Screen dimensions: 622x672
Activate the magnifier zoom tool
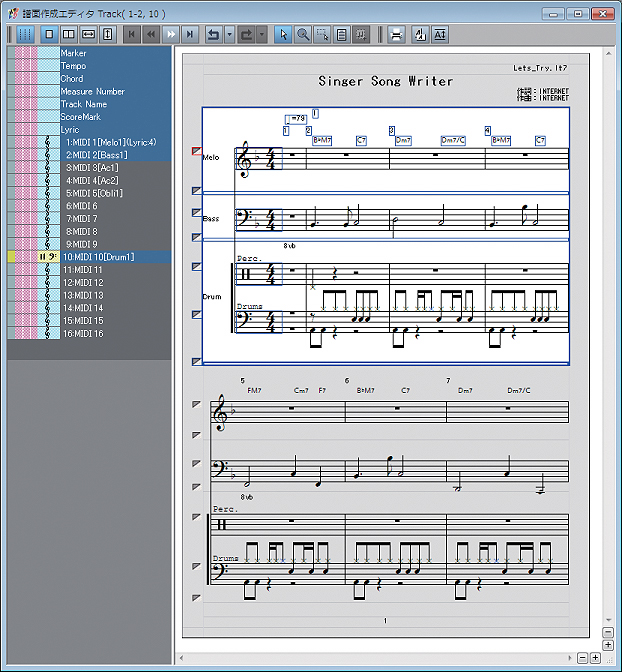coord(303,34)
